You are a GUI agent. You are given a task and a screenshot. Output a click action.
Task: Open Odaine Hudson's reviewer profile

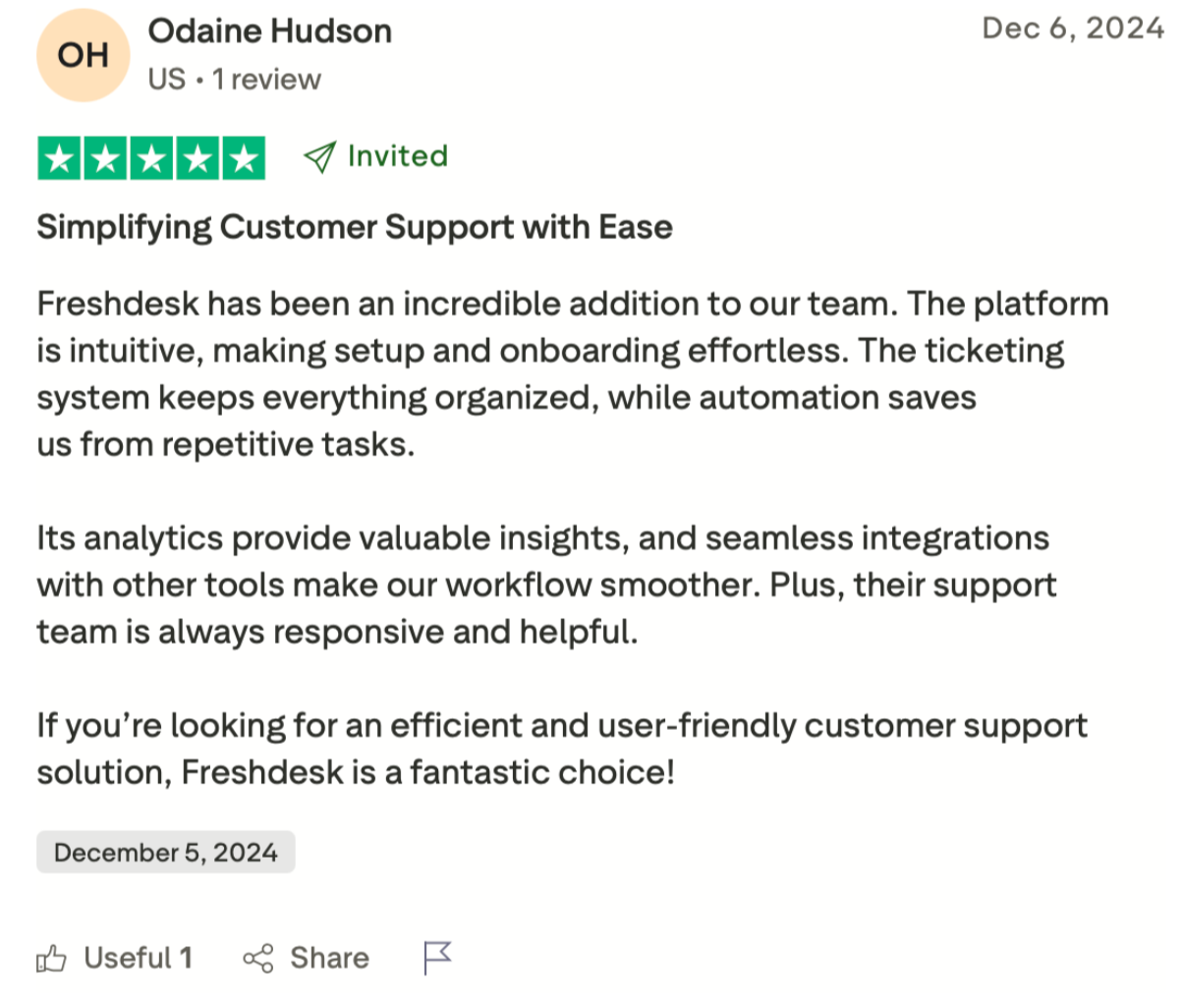pos(270,31)
